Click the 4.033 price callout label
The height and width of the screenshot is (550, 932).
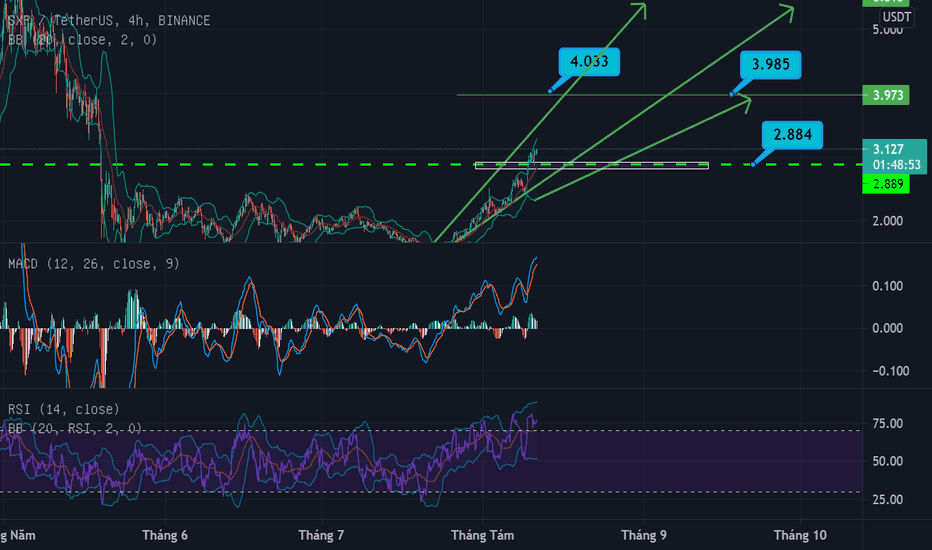point(589,62)
